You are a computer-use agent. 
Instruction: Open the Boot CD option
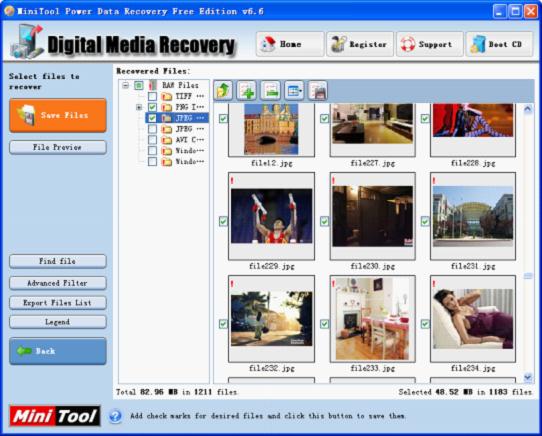[499, 44]
